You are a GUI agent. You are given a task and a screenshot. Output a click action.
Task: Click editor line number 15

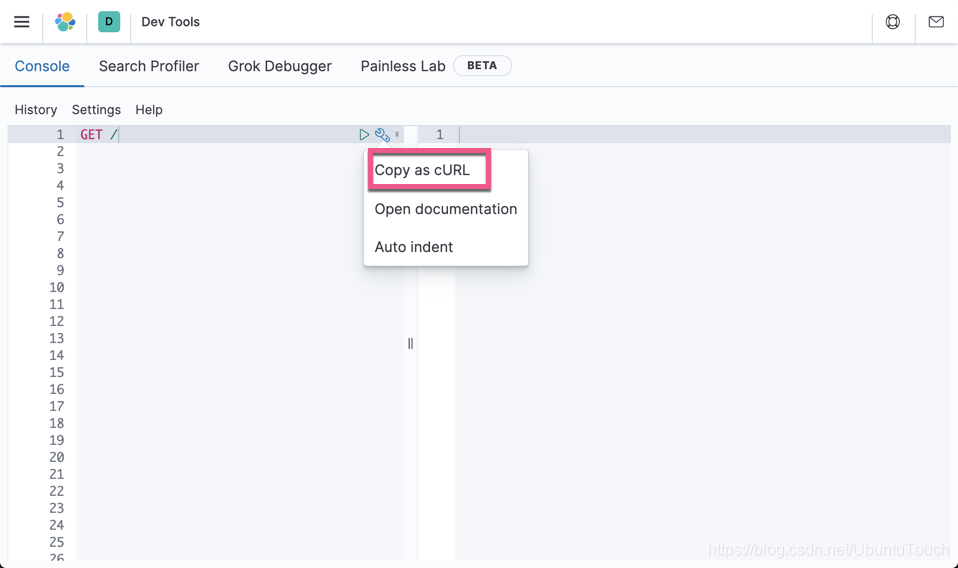pos(57,373)
